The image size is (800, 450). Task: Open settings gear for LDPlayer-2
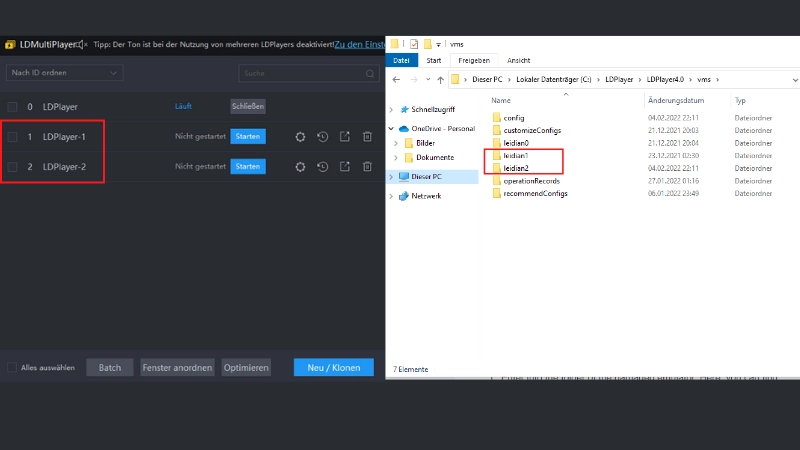[300, 167]
